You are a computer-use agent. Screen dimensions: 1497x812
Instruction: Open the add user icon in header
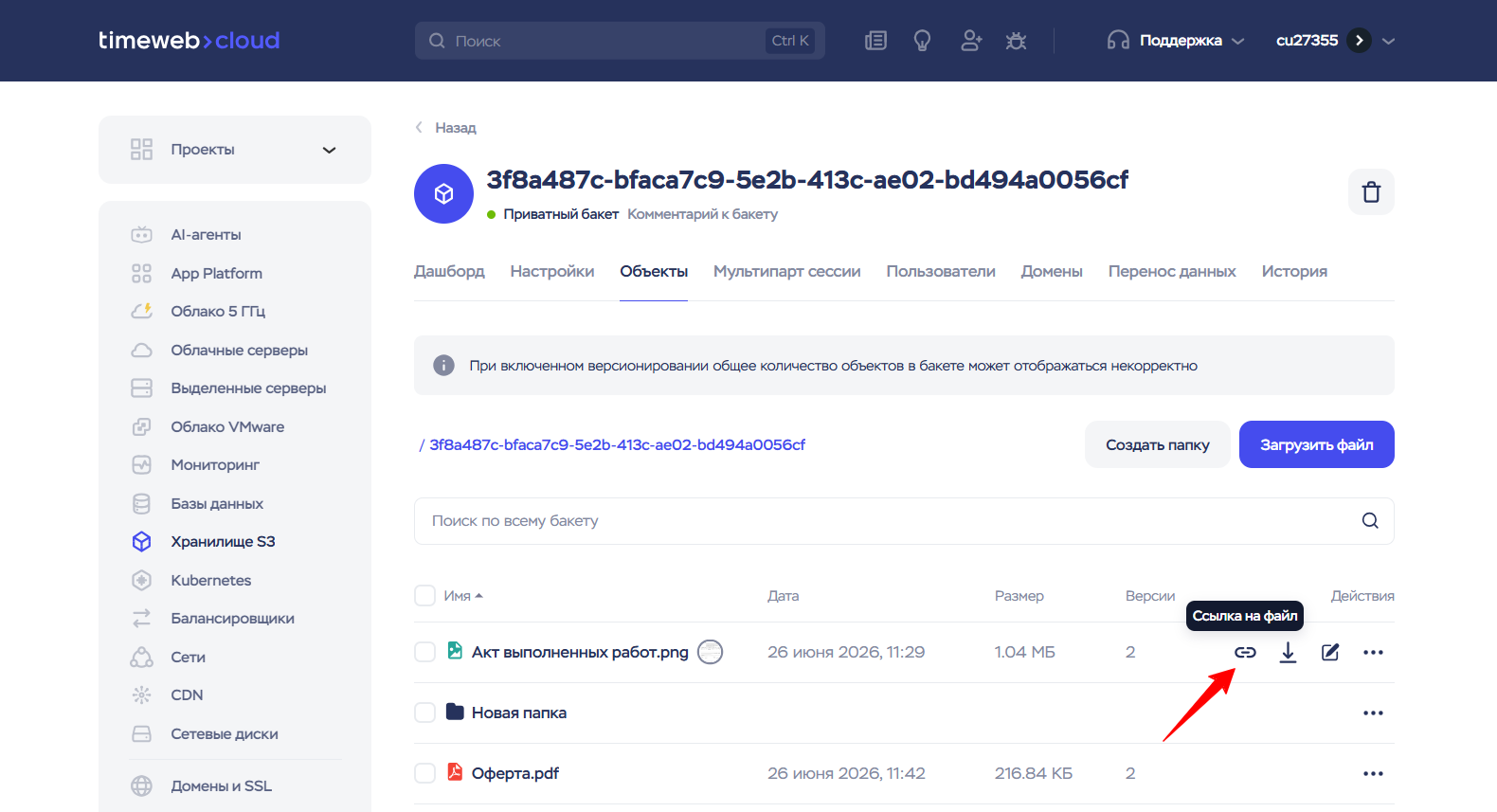(x=970, y=41)
